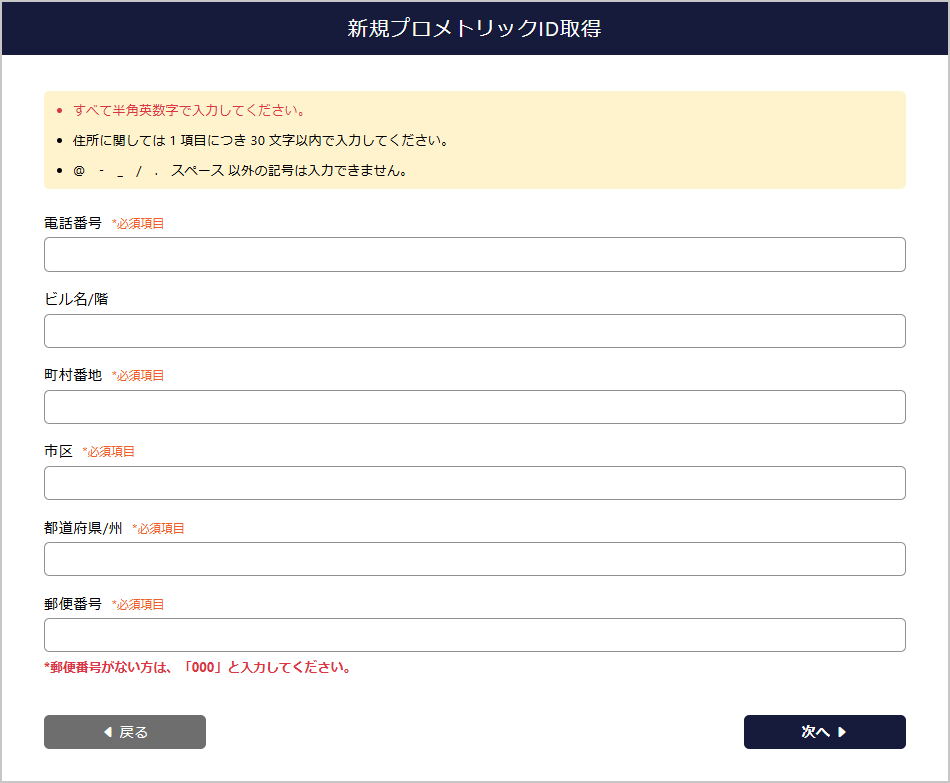The width and height of the screenshot is (950, 783).
Task: Click the 電話番号 field label
Action: (x=66, y=222)
